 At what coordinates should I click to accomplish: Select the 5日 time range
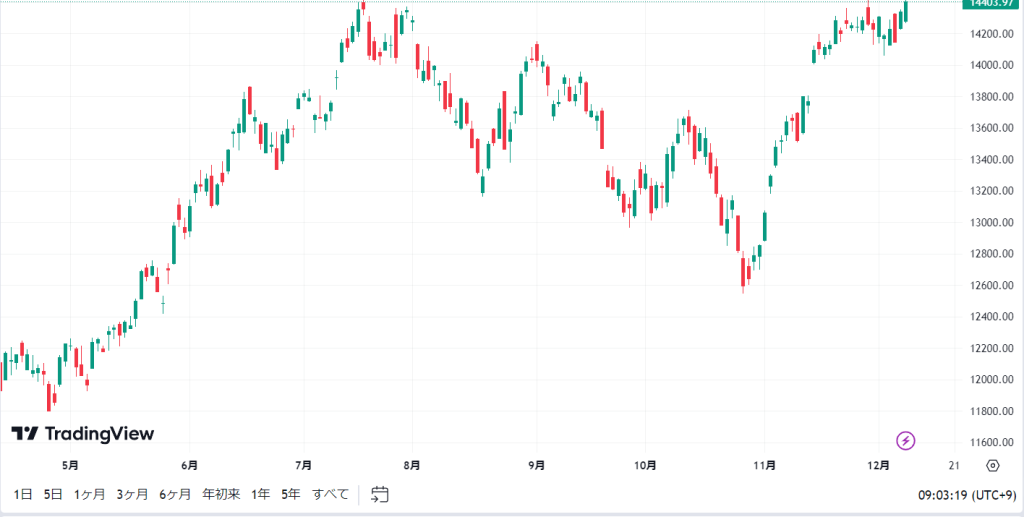pos(53,494)
